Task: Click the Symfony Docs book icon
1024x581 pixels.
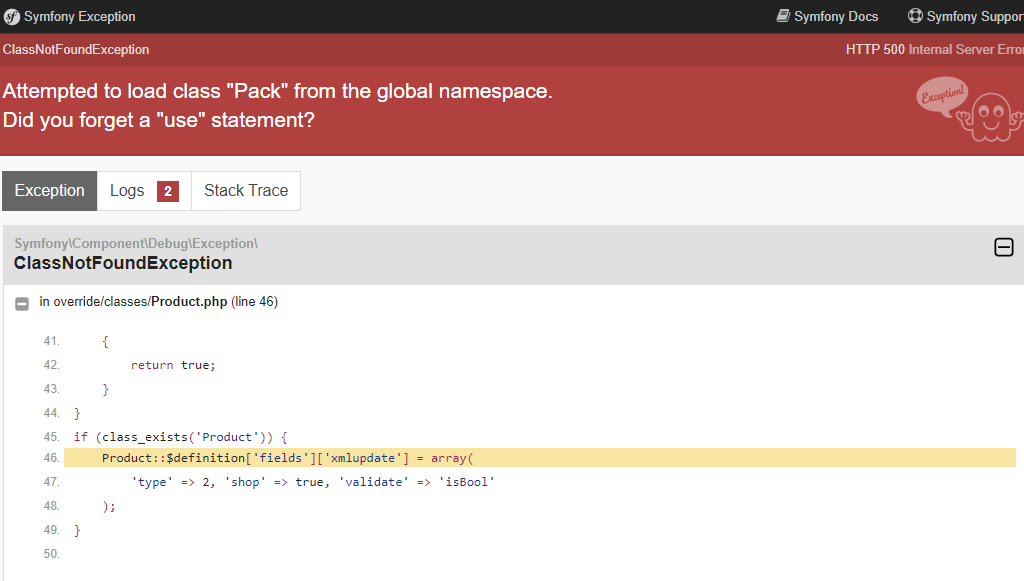Action: click(x=783, y=16)
